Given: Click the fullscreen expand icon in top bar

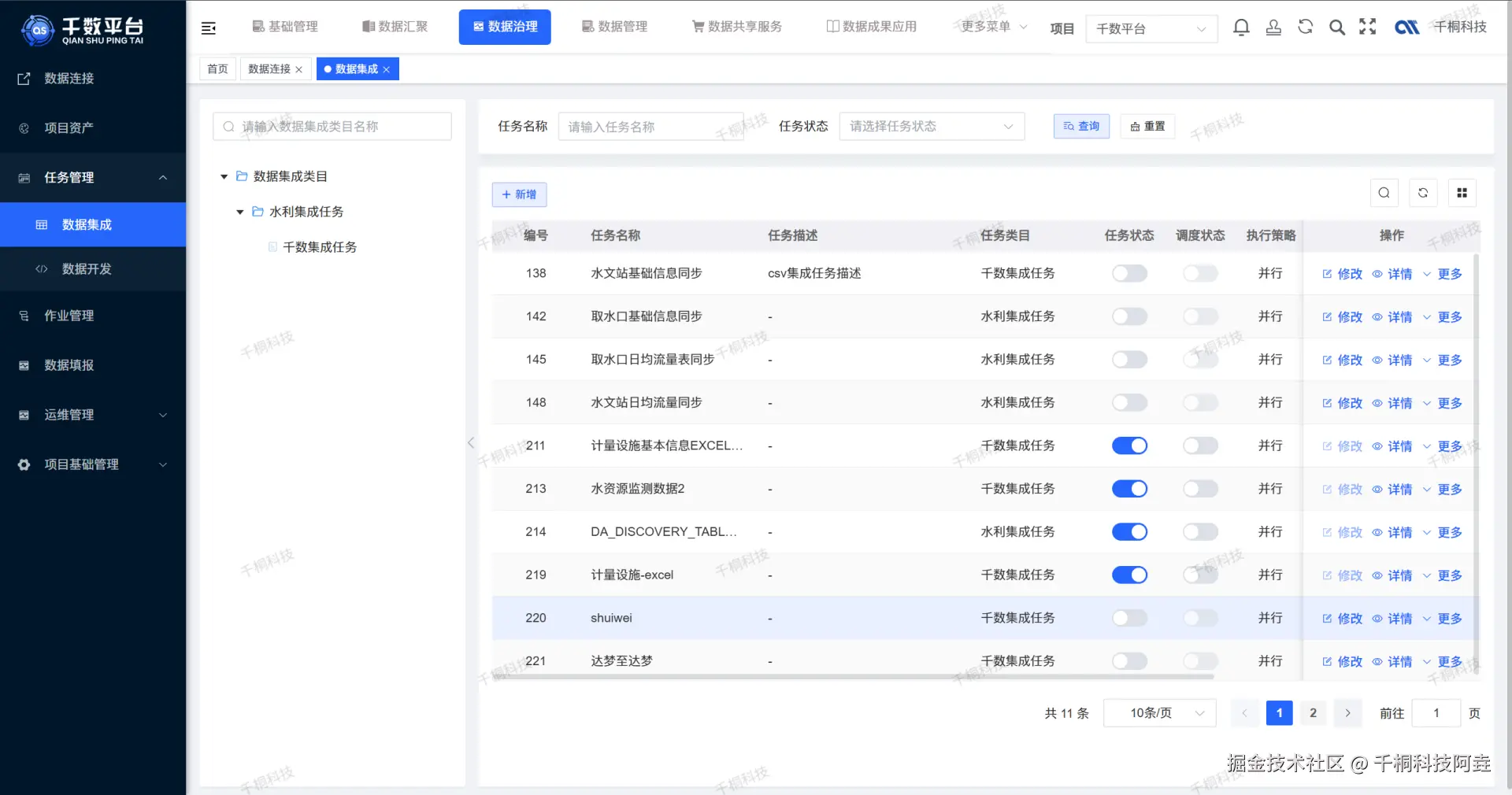Looking at the screenshot, I should point(1369,27).
